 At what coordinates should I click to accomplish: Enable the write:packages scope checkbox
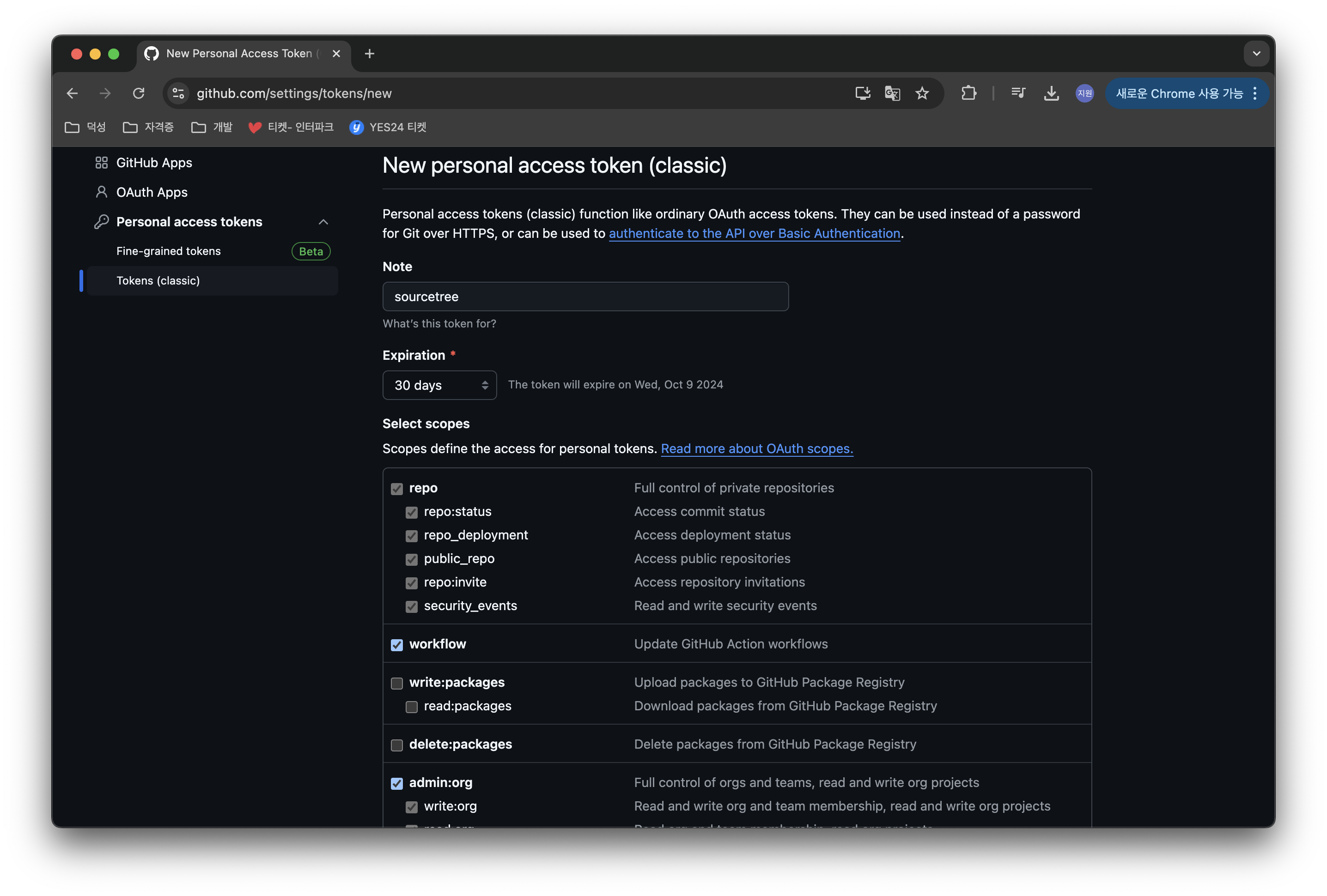(397, 683)
